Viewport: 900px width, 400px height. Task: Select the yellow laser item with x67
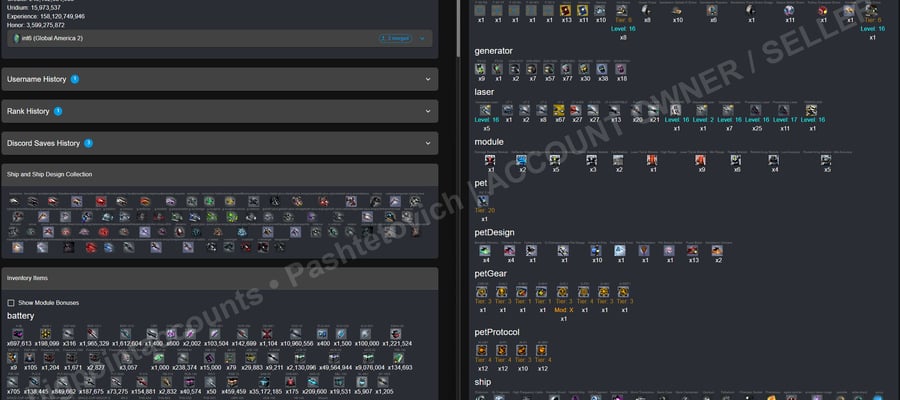pos(559,110)
